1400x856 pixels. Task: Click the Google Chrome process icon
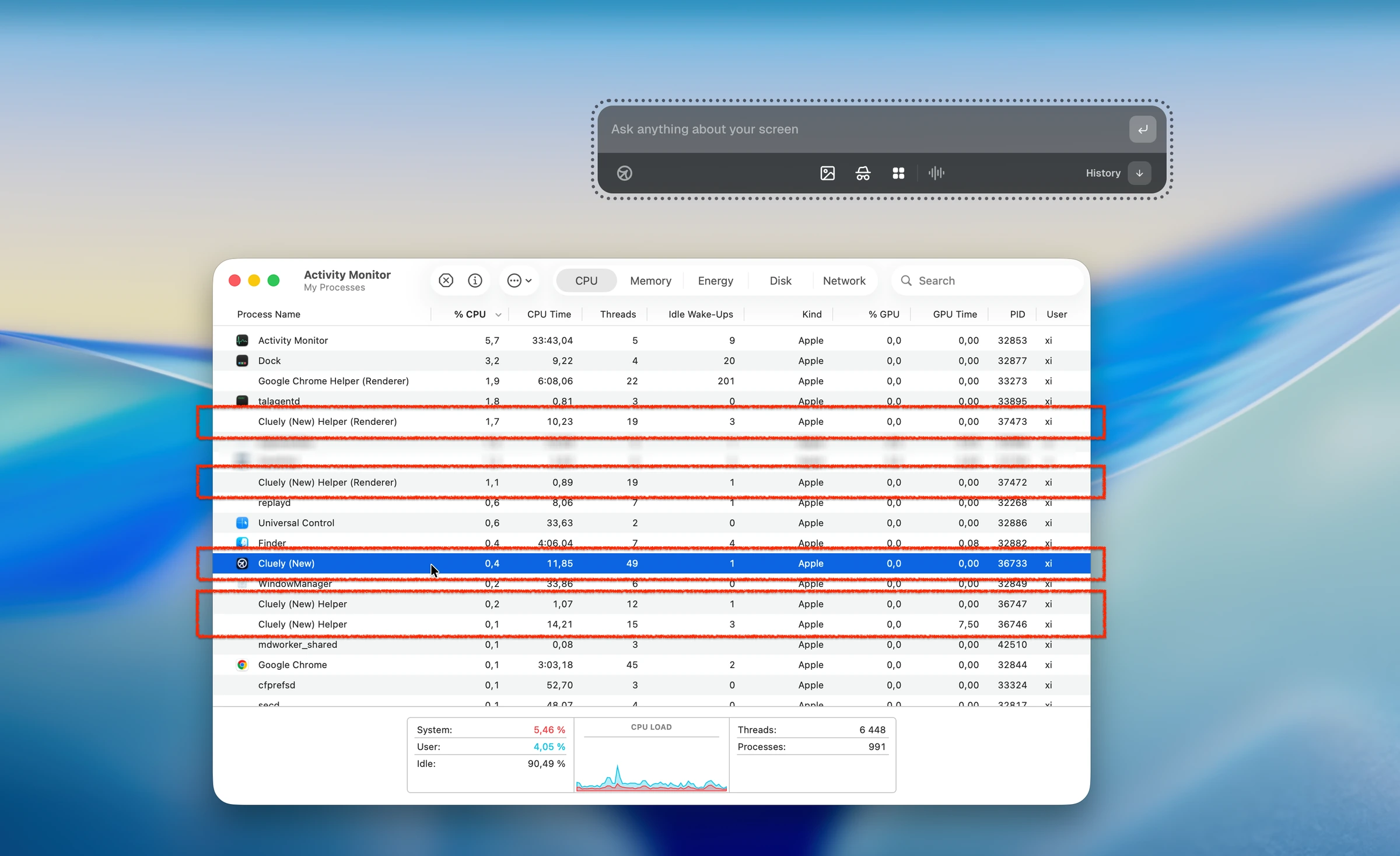(x=242, y=665)
